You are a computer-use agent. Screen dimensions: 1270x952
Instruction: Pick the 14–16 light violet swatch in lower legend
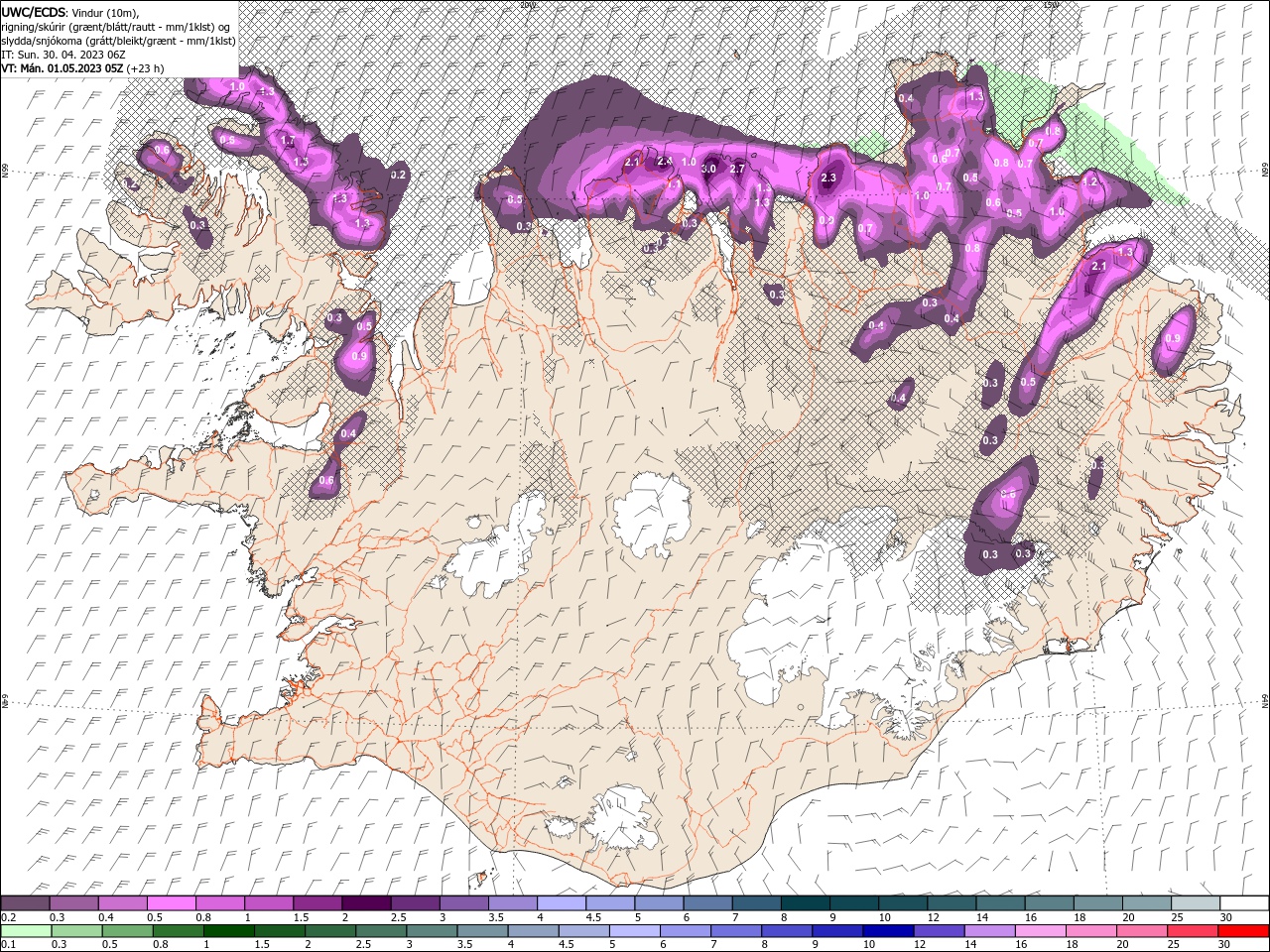[989, 931]
